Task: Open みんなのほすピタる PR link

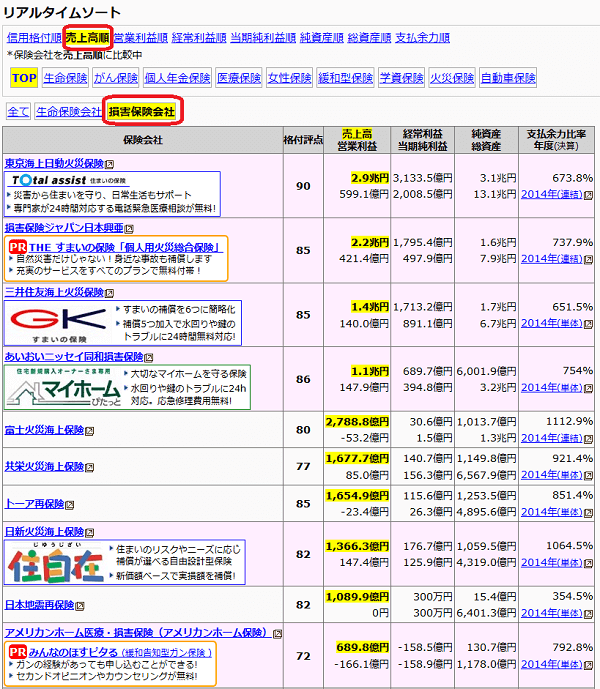Action: 120,653
